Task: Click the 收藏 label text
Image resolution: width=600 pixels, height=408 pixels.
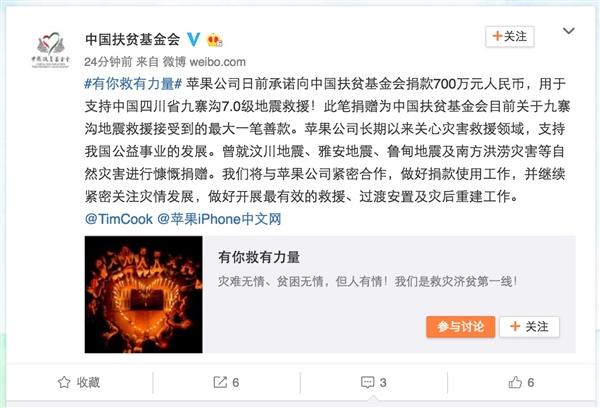Action: pyautogui.click(x=88, y=382)
